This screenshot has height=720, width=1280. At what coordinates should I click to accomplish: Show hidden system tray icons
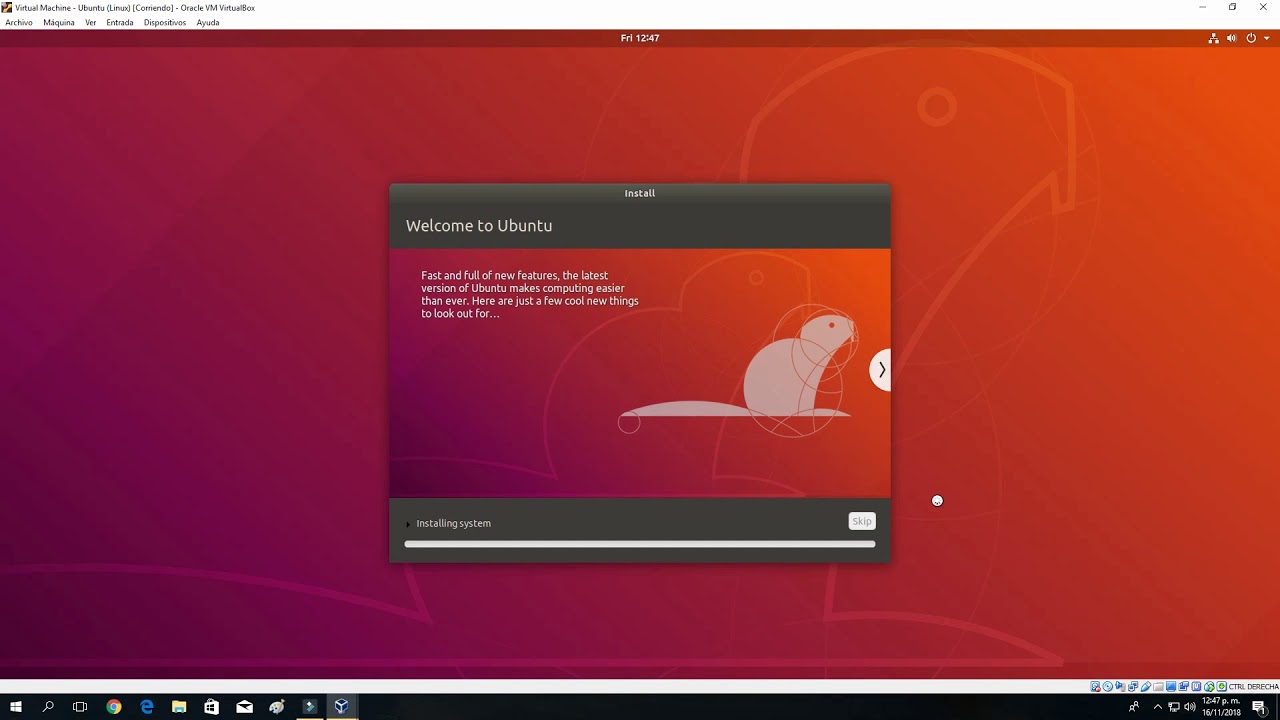[1158, 707]
